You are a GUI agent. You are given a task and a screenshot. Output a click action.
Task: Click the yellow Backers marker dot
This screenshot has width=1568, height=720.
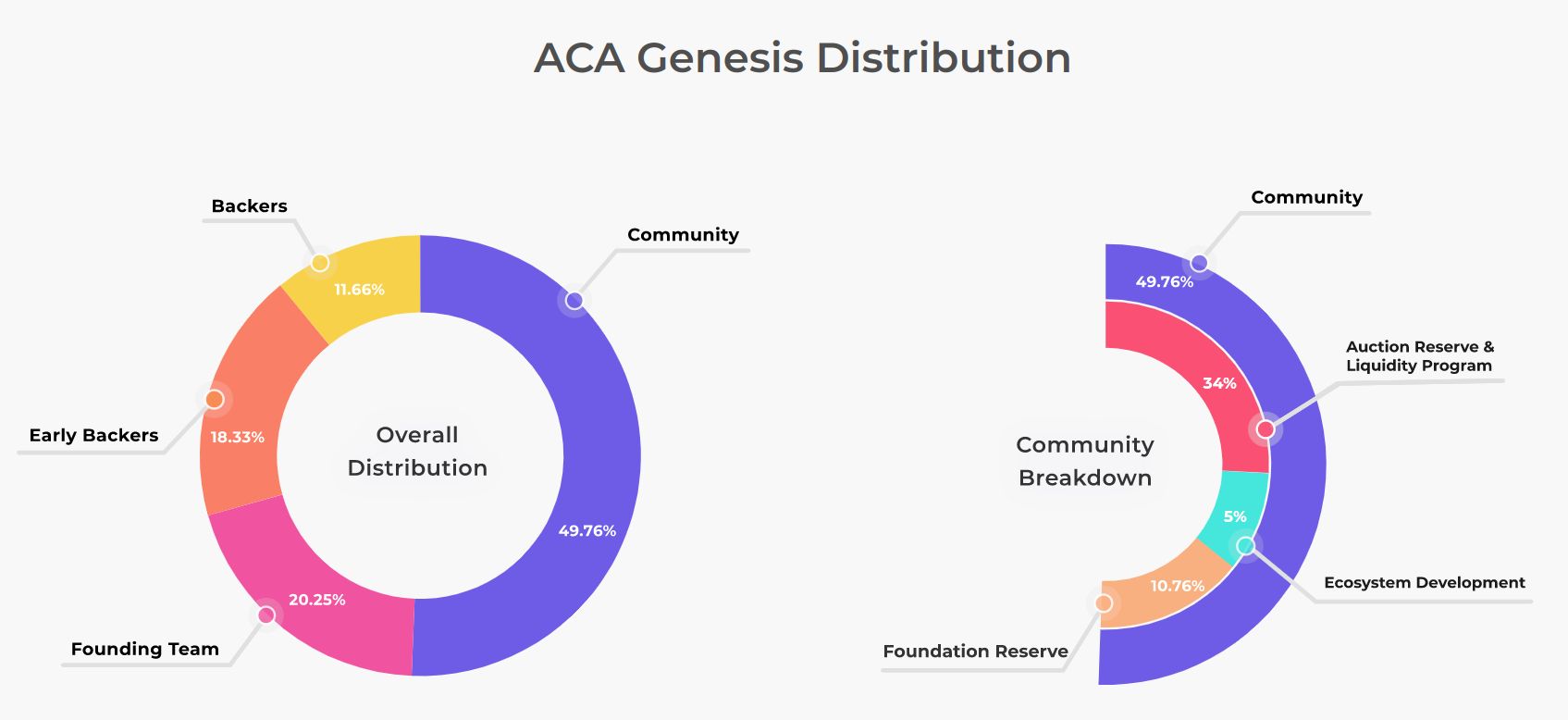click(320, 263)
